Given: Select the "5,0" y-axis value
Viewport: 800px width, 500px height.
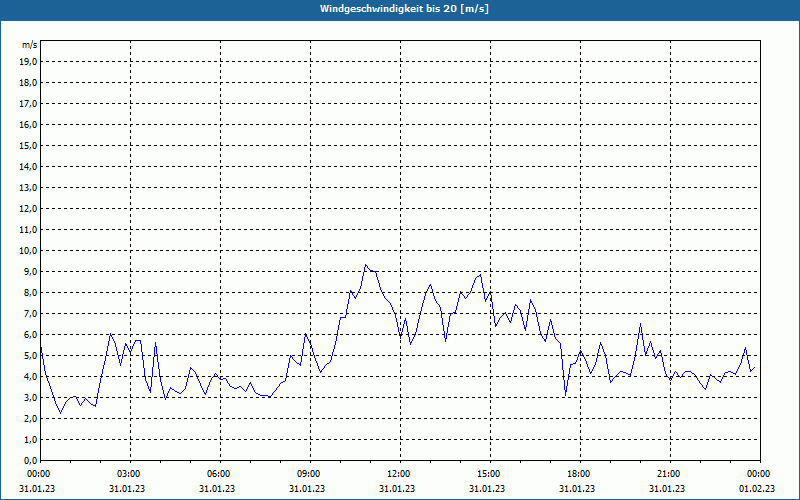Looking at the screenshot, I should [x=30, y=356].
